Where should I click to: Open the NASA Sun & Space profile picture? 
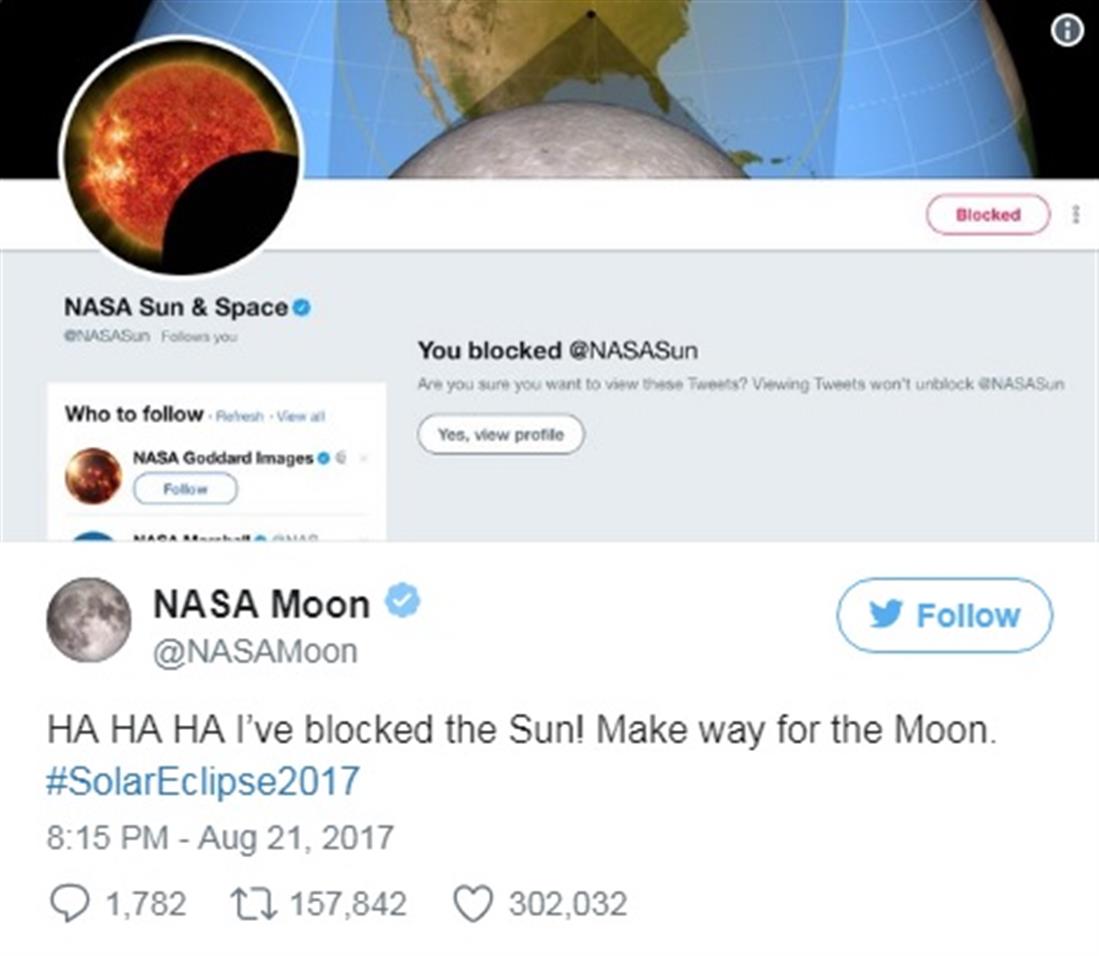coord(180,156)
